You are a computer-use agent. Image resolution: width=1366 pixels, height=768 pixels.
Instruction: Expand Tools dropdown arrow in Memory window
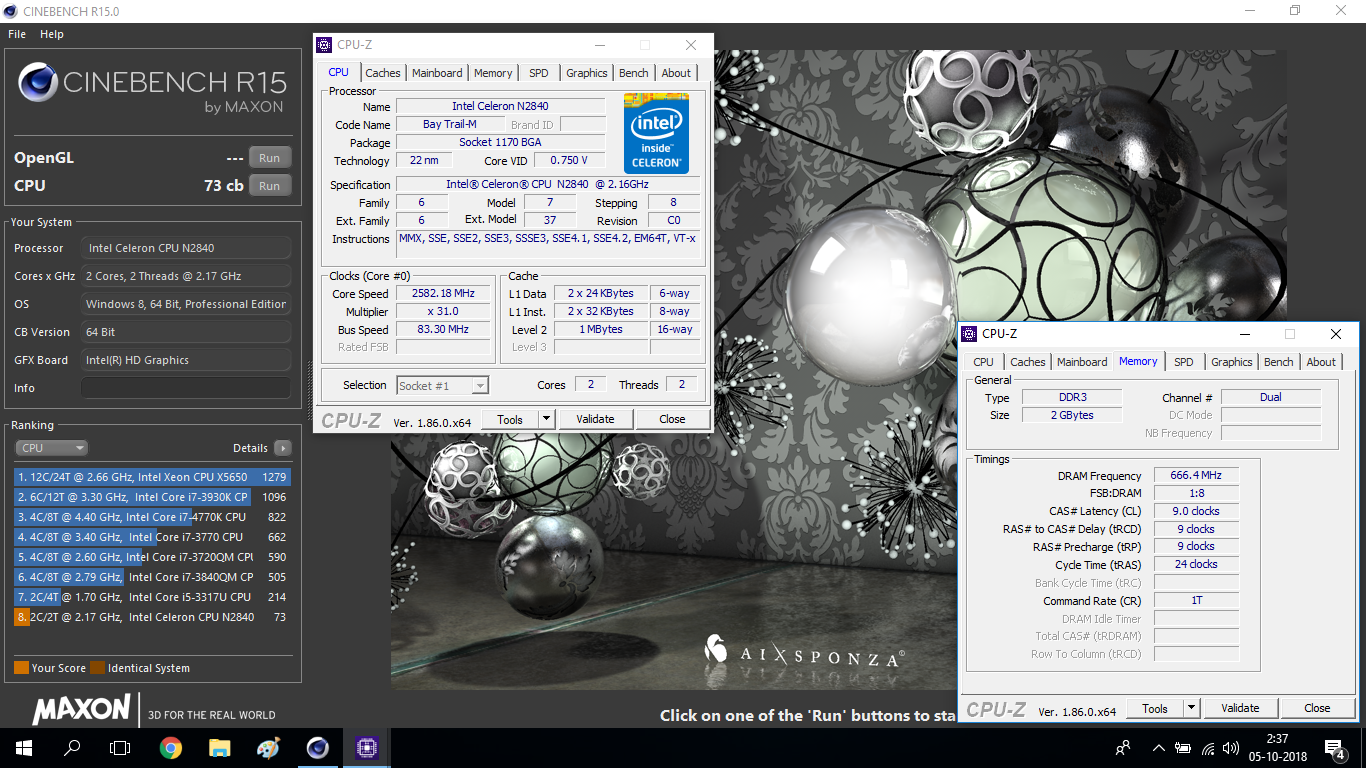[x=1191, y=708]
